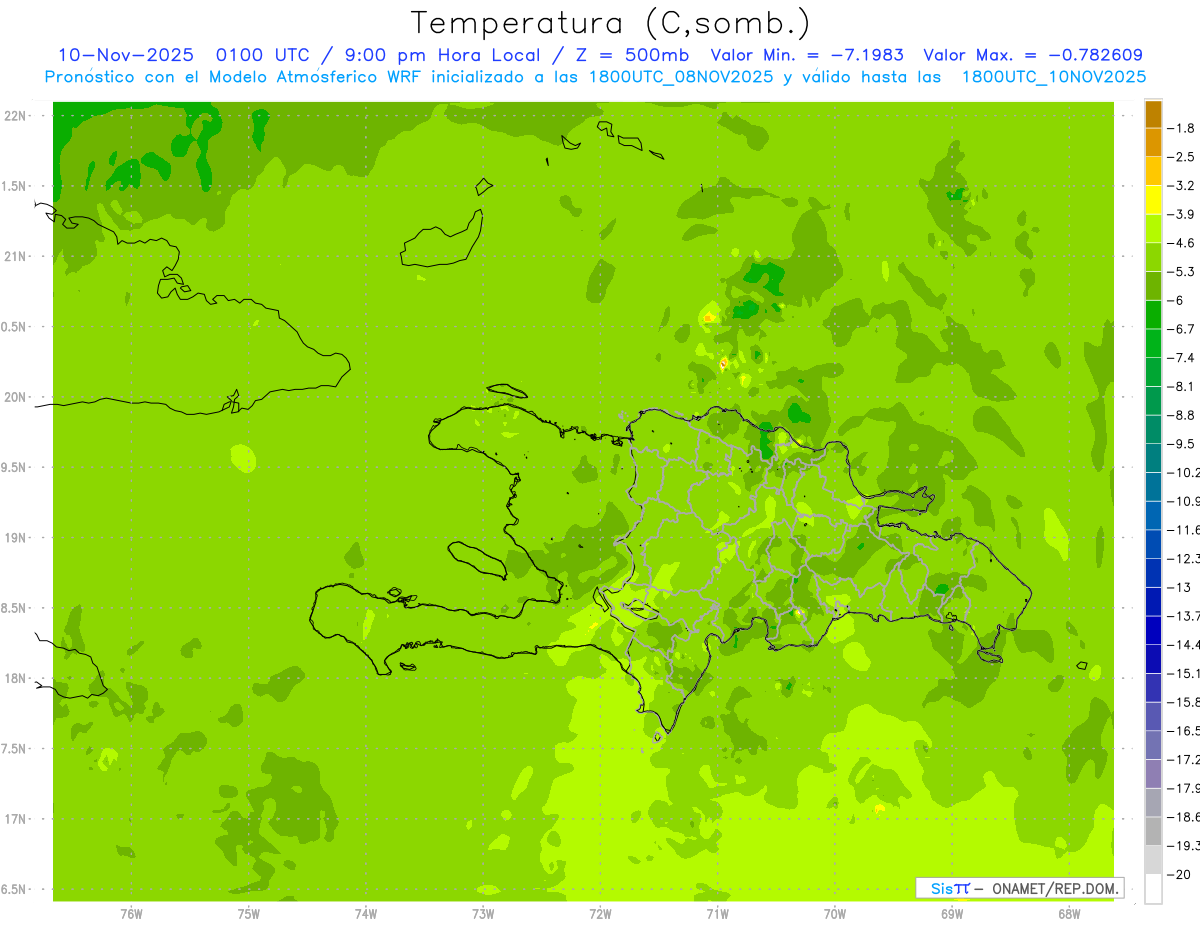1200x927 pixels.
Task: Click the "76W" longitude label
Action: click(131, 913)
